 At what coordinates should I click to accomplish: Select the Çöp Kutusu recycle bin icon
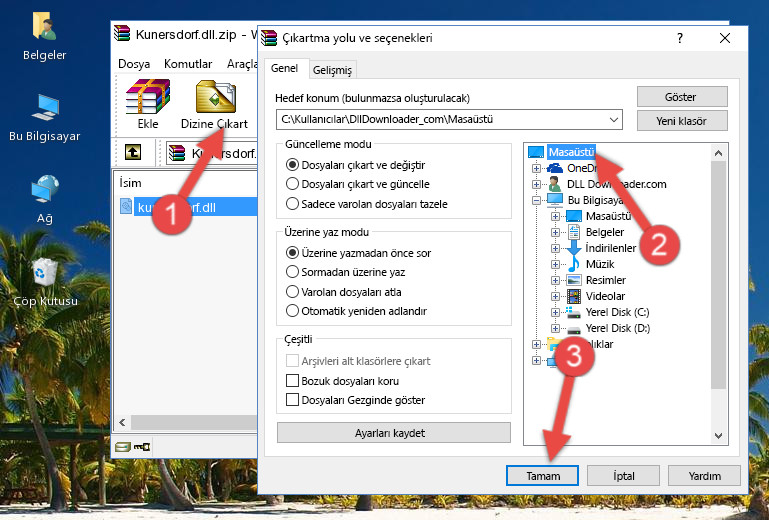[45, 282]
